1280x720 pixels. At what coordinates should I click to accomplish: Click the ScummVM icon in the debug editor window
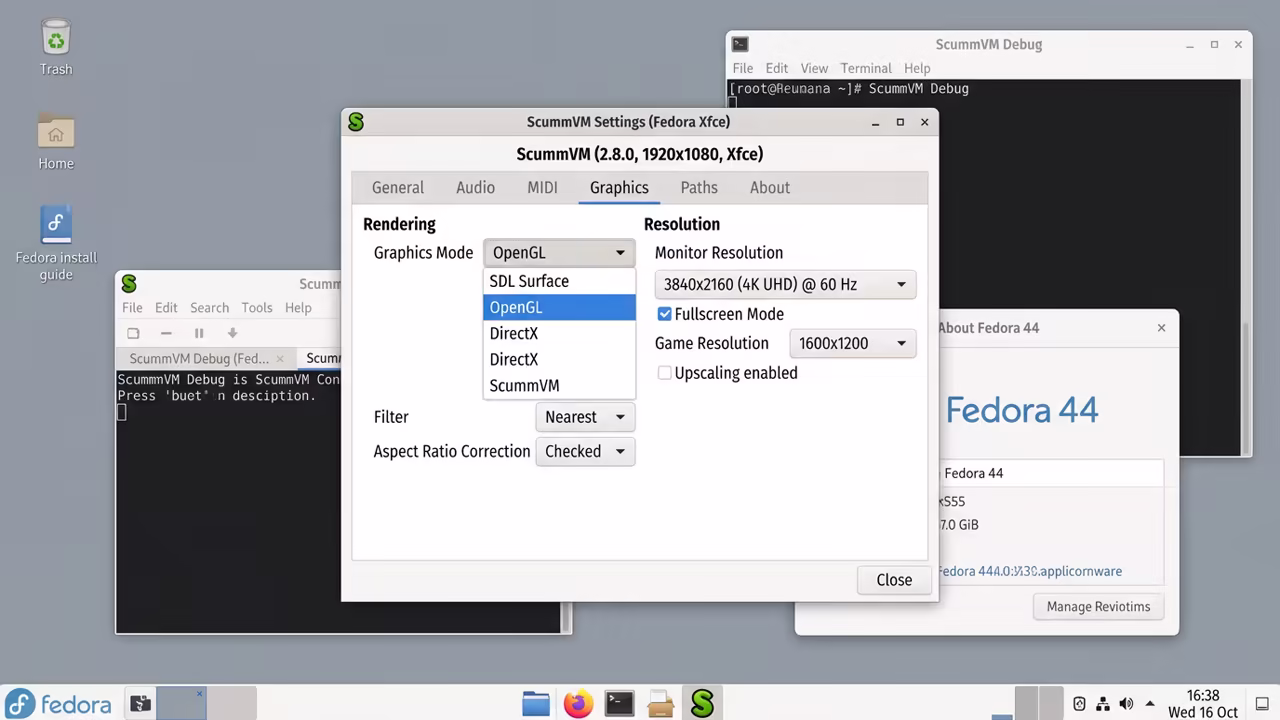pyautogui.click(x=129, y=284)
